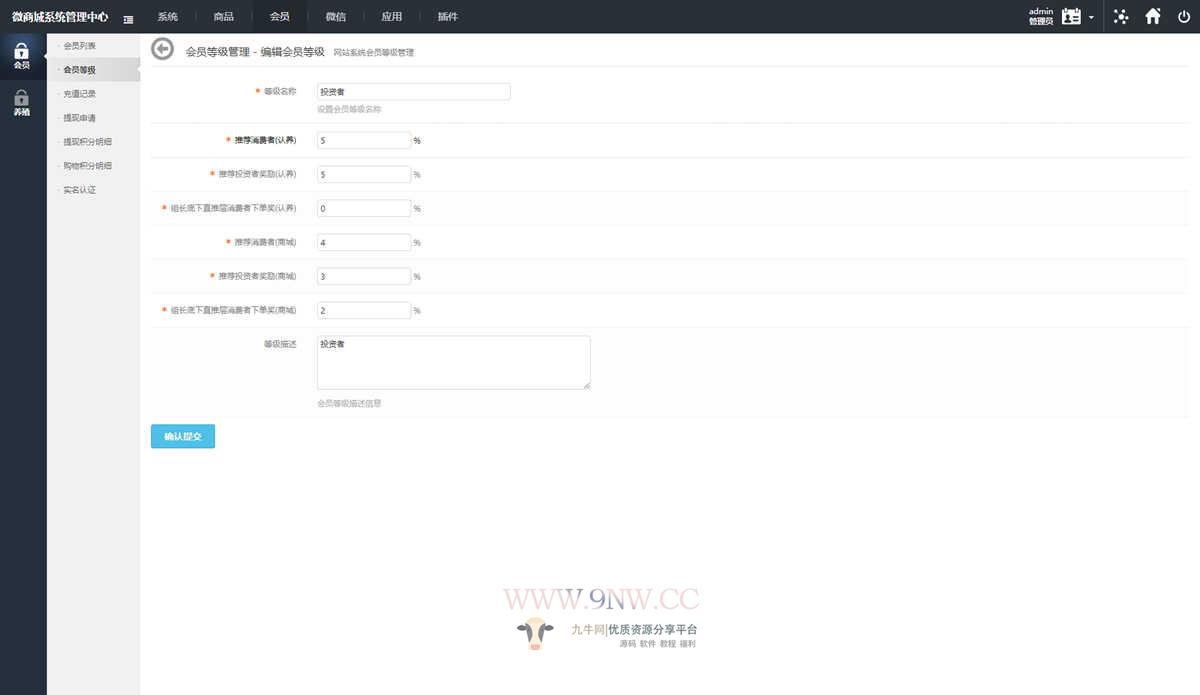
Task: Expand the admin account dropdown arrow
Action: [1091, 18]
